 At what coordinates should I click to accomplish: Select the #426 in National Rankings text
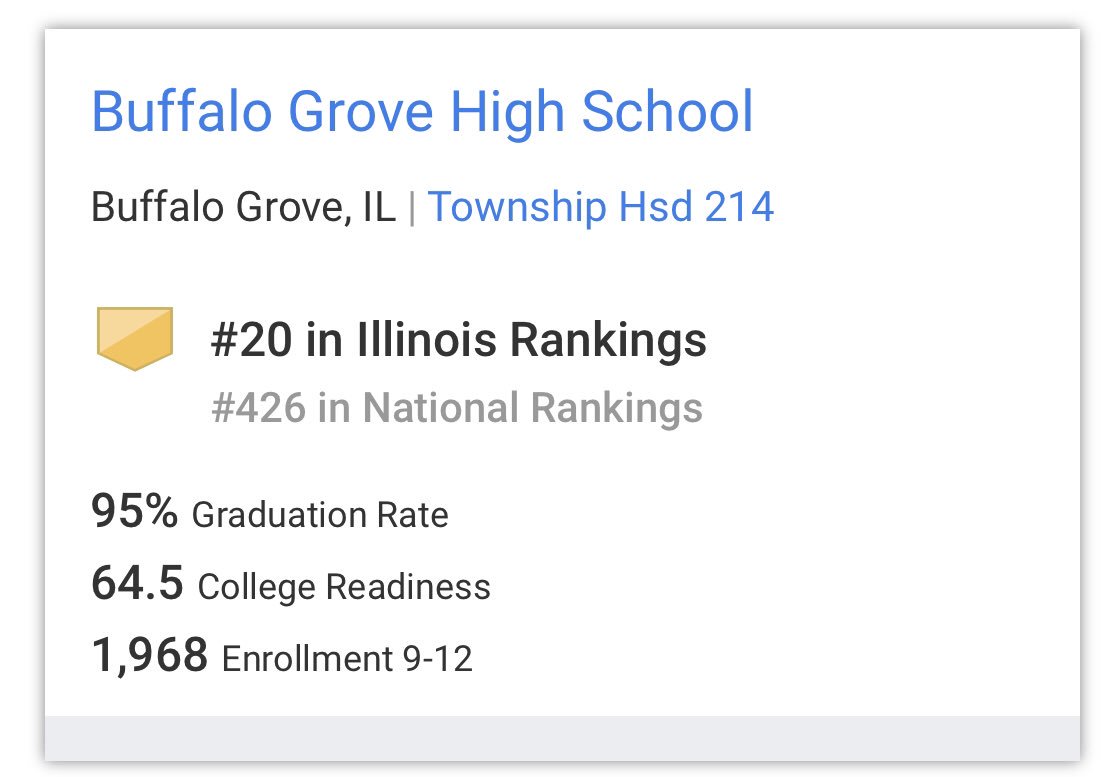point(457,407)
